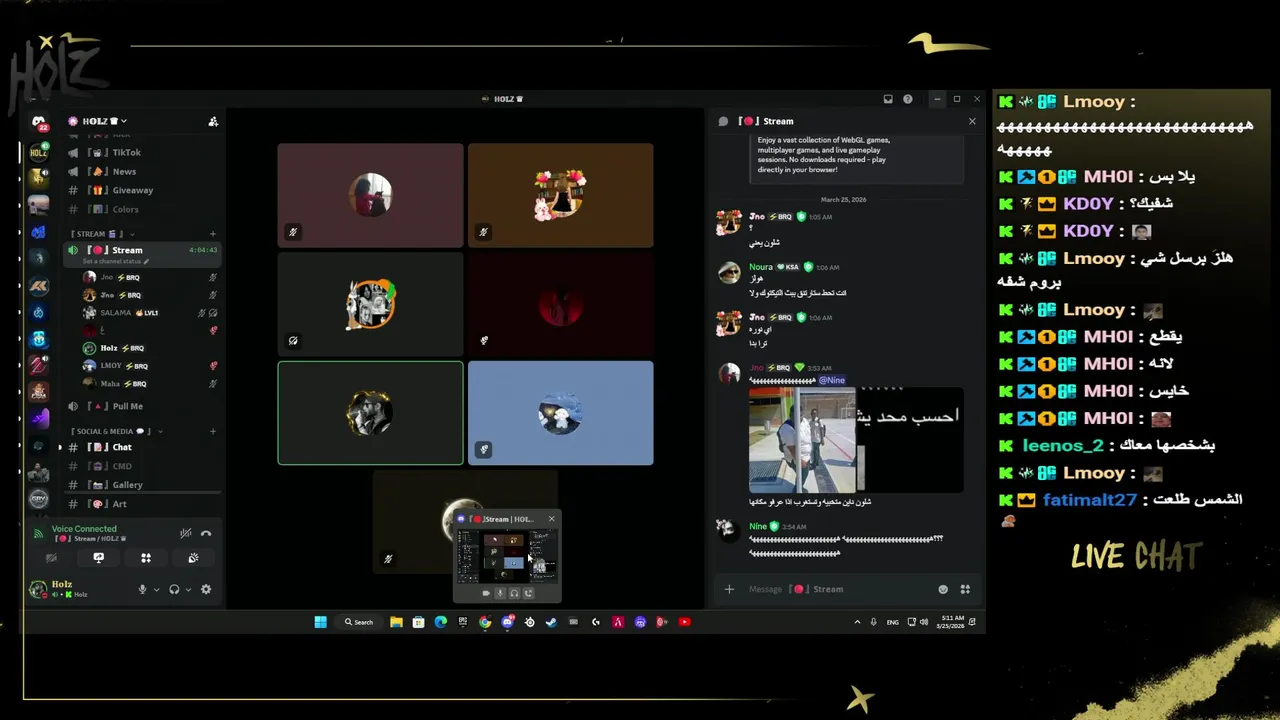
Task: Open the Gallery channel
Action: (142, 485)
